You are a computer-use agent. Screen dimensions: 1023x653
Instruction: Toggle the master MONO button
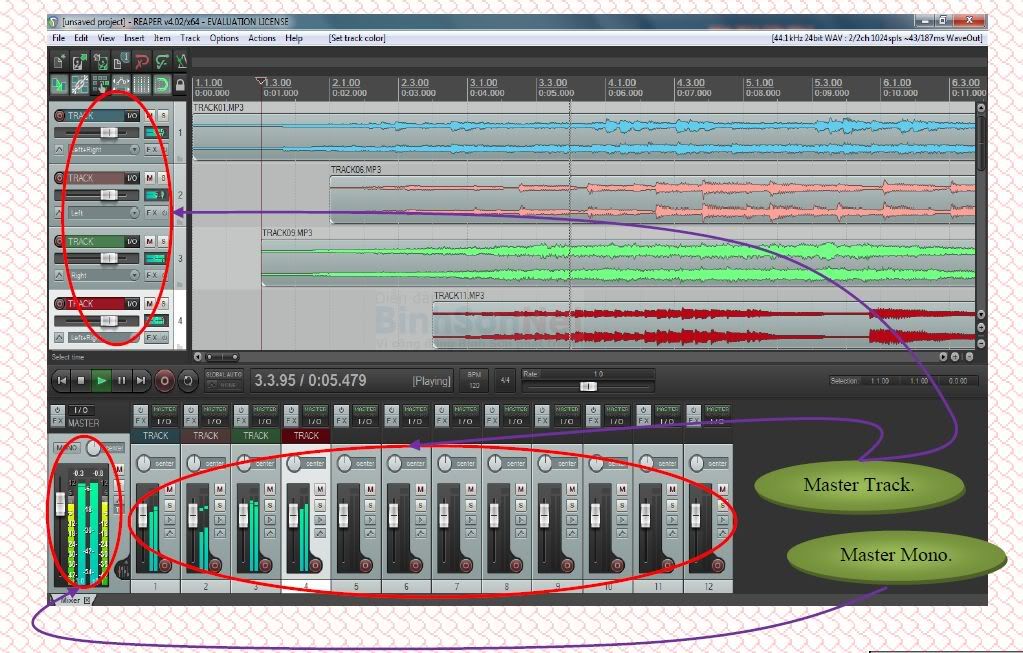tap(66, 447)
